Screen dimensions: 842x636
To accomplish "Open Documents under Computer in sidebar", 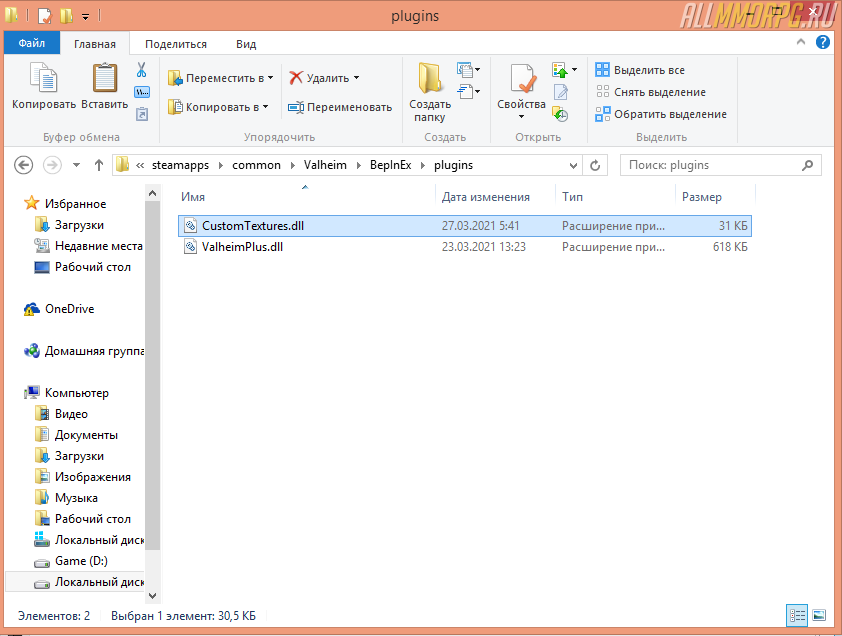I will tap(76, 435).
